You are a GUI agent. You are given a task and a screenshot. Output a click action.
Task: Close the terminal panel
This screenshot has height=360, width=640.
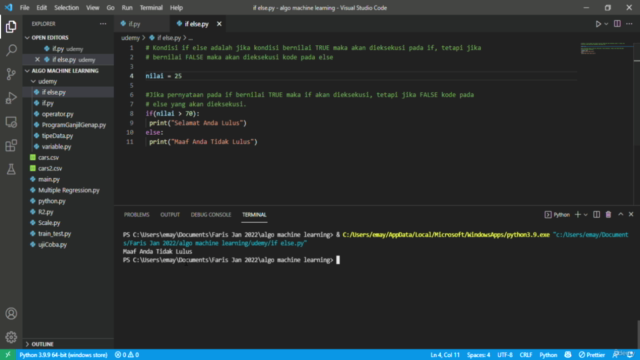click(x=631, y=215)
